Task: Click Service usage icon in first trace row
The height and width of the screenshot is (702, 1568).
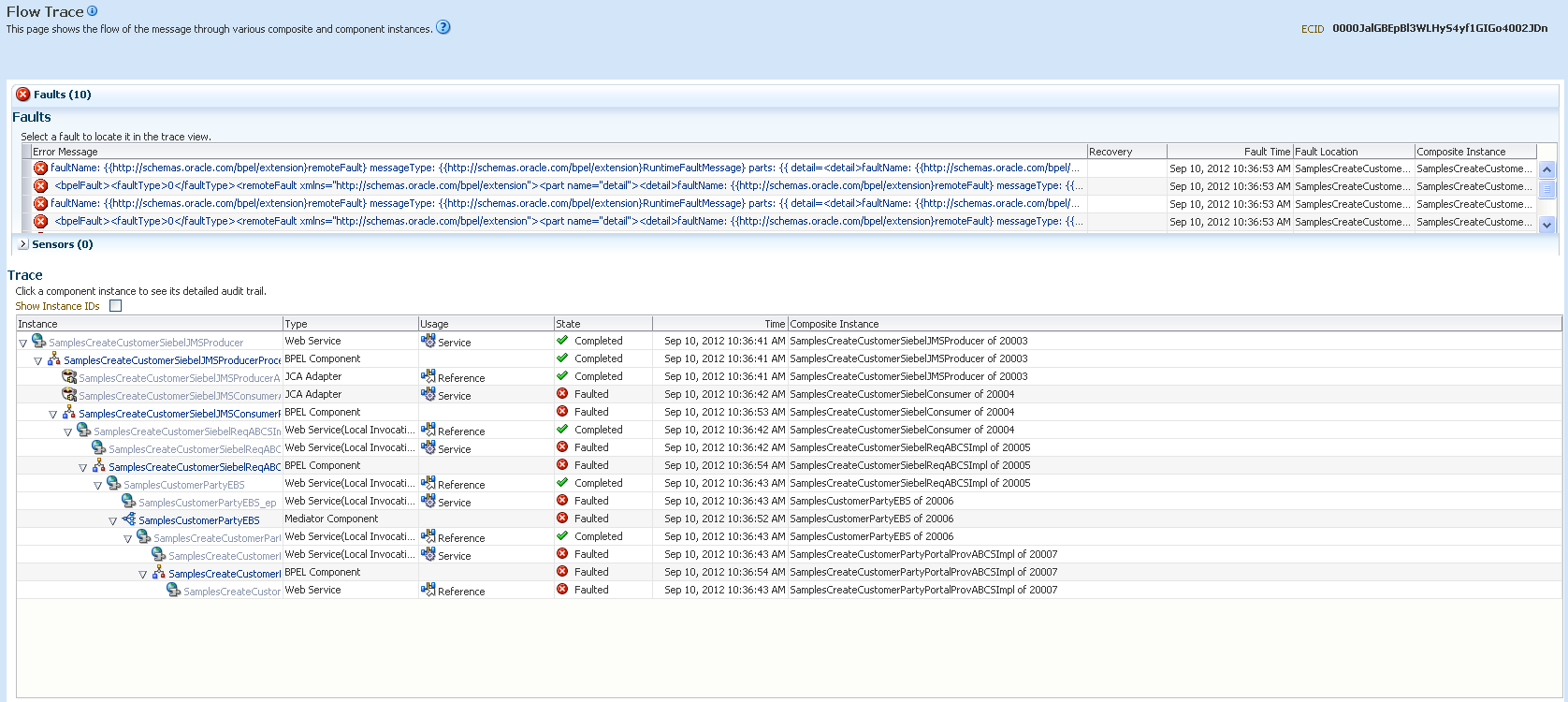Action: pos(428,341)
